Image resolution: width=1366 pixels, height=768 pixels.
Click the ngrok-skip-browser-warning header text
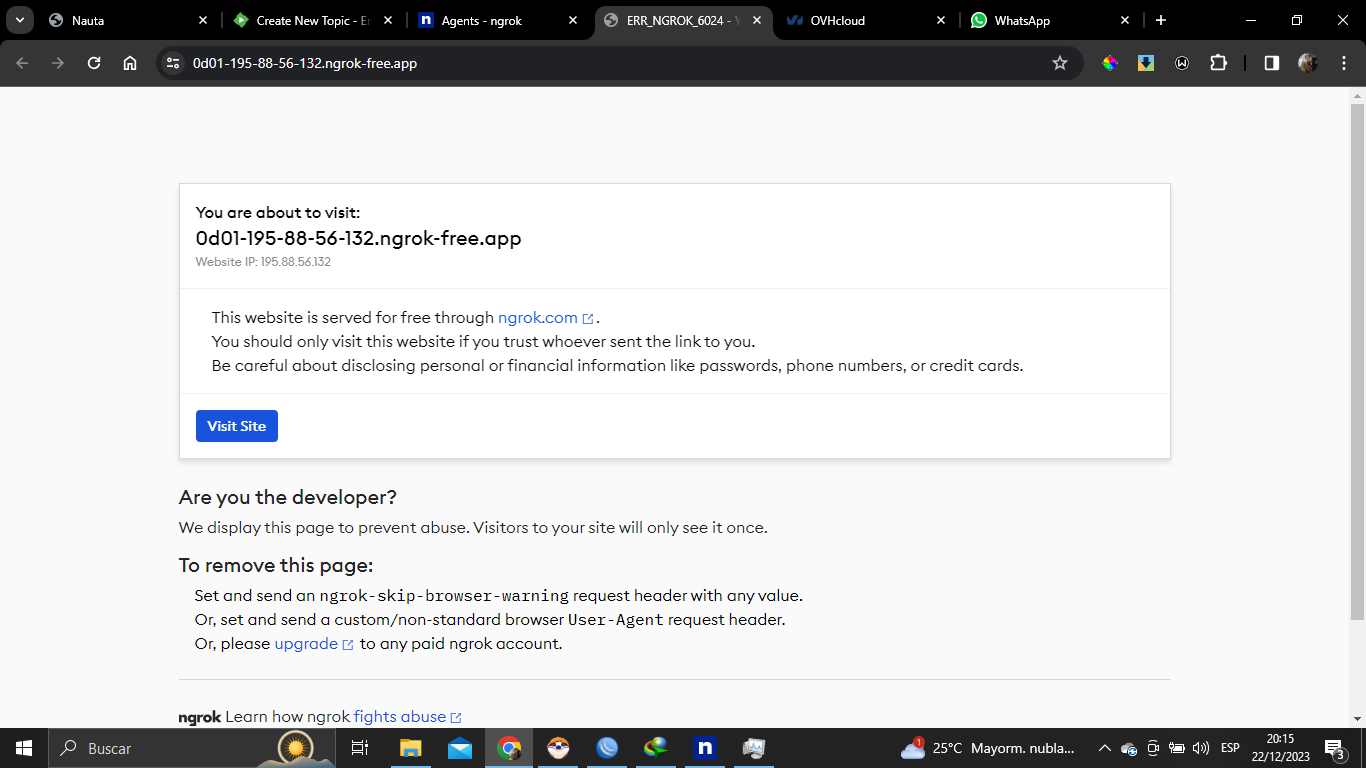pos(444,596)
